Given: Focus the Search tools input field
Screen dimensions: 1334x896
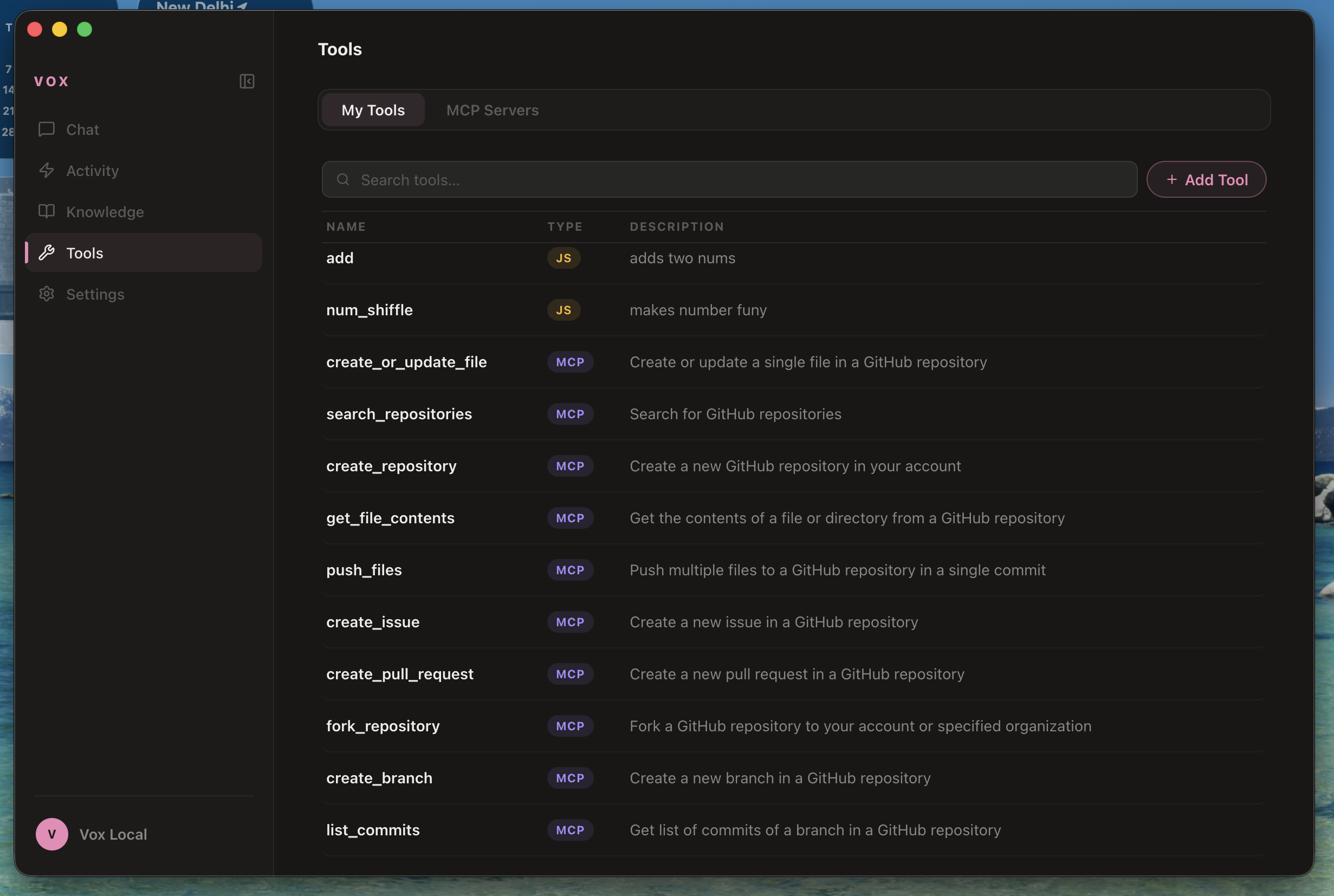Looking at the screenshot, I should tap(737, 179).
